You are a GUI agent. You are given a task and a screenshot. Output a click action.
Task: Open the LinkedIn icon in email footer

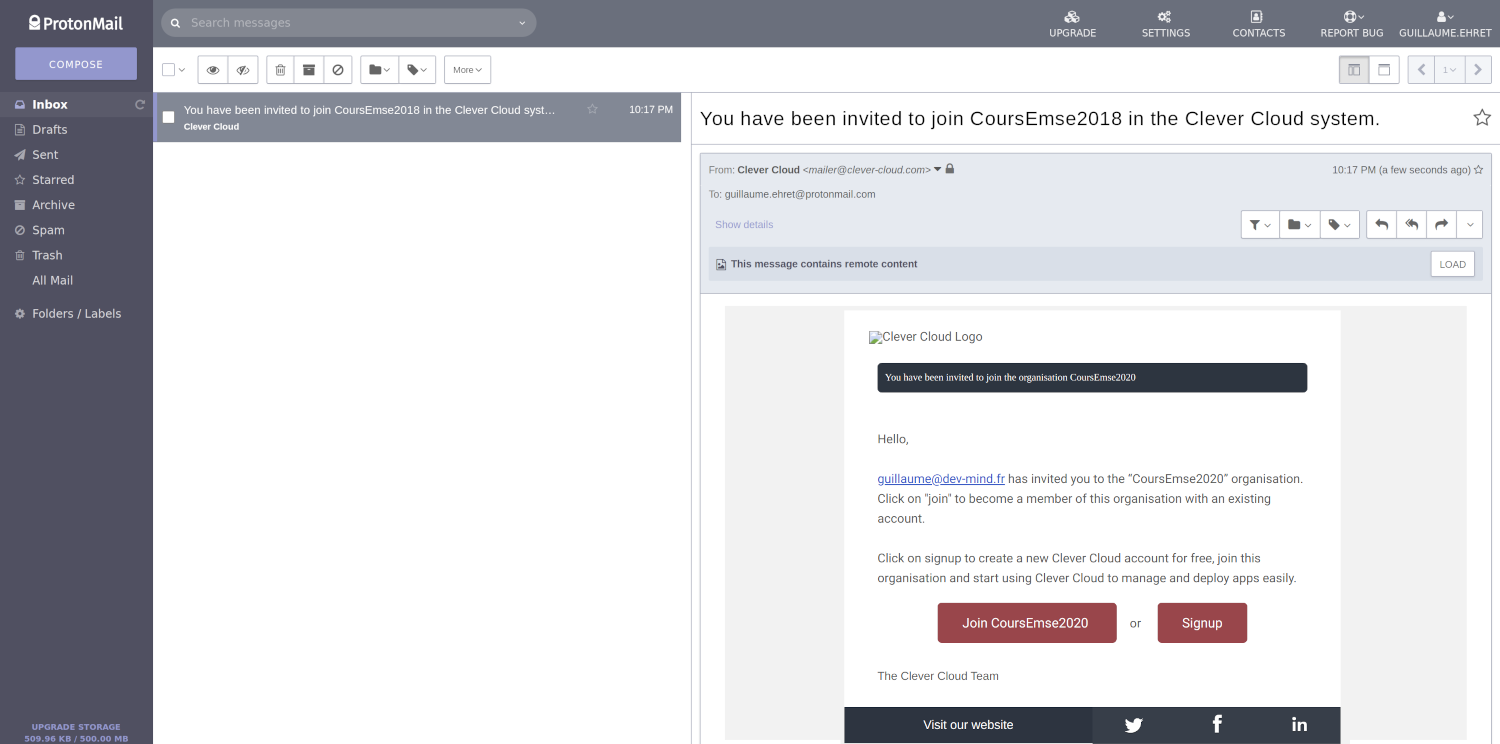(x=1299, y=724)
